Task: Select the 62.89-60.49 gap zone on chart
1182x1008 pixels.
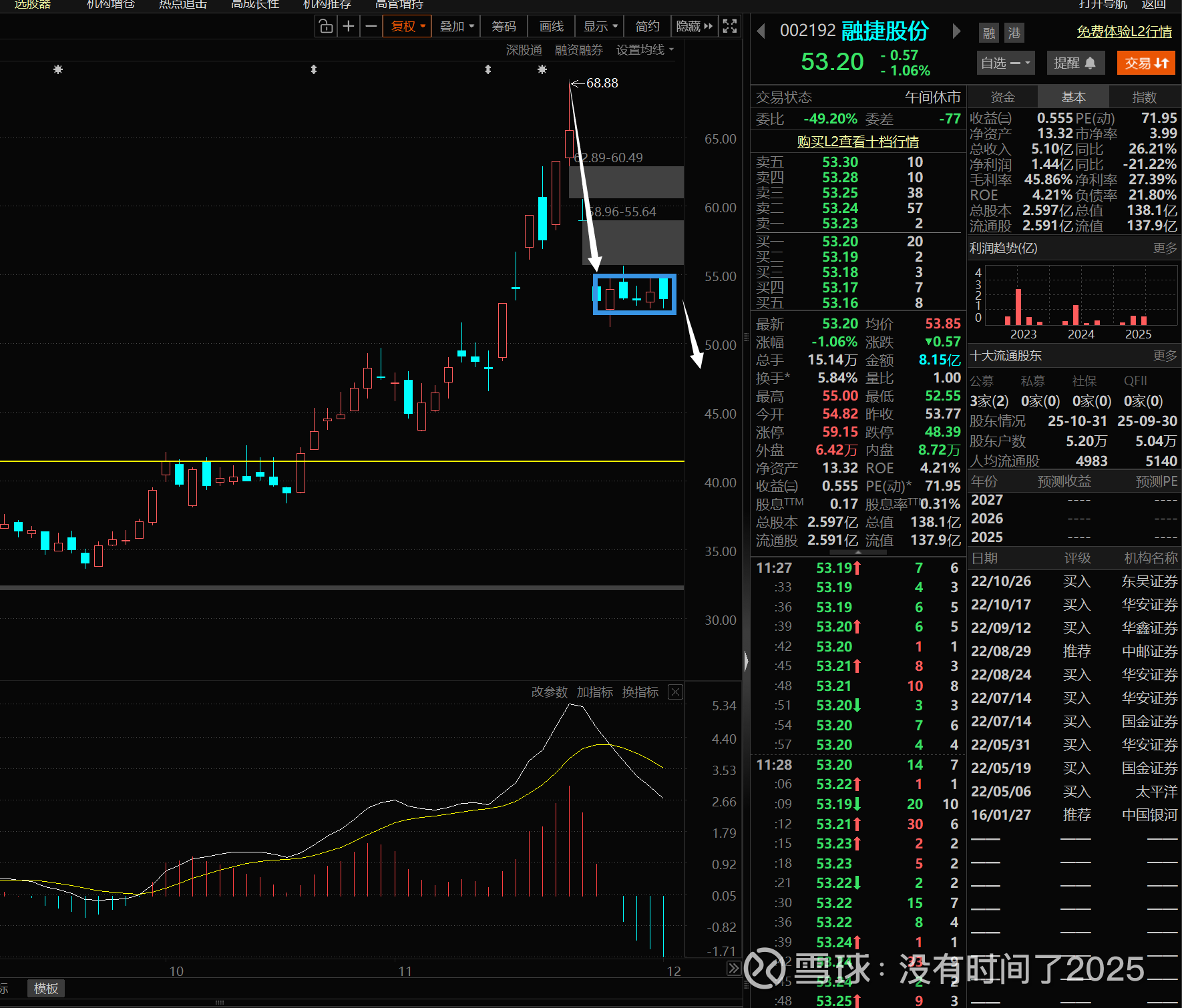Action: click(626, 182)
